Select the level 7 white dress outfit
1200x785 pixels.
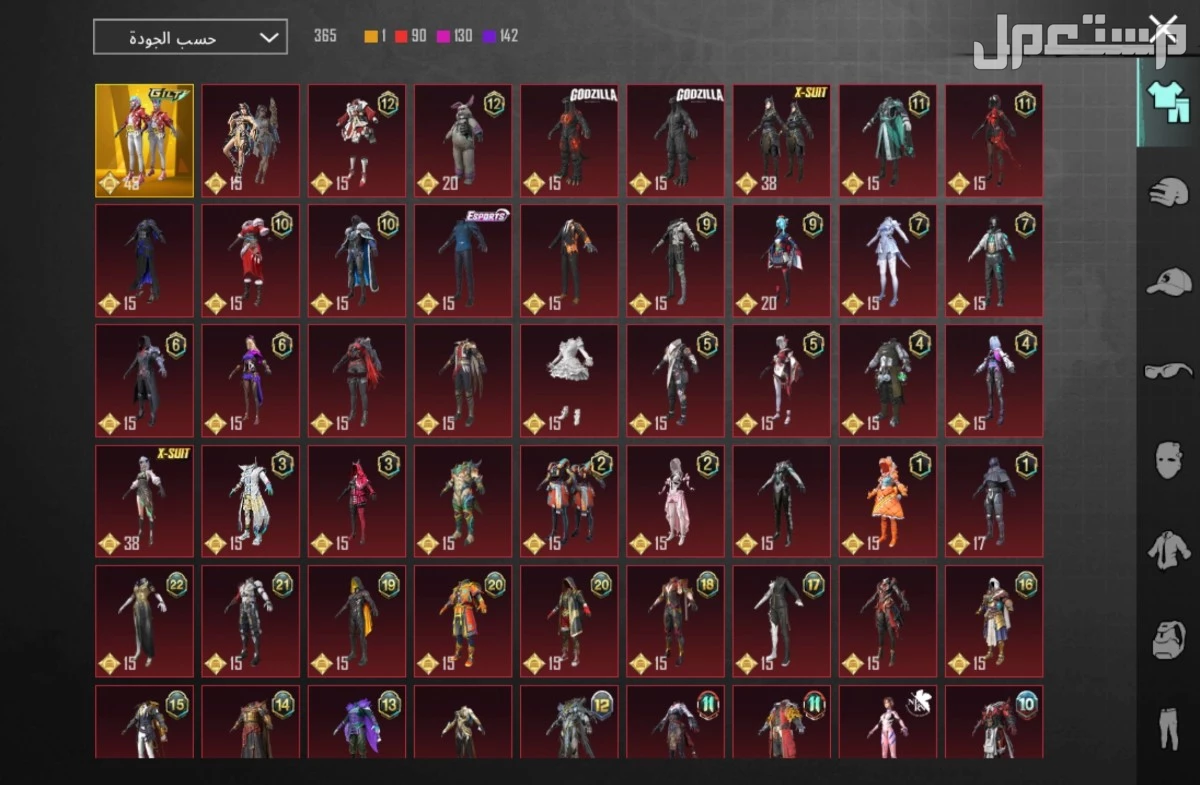888,260
